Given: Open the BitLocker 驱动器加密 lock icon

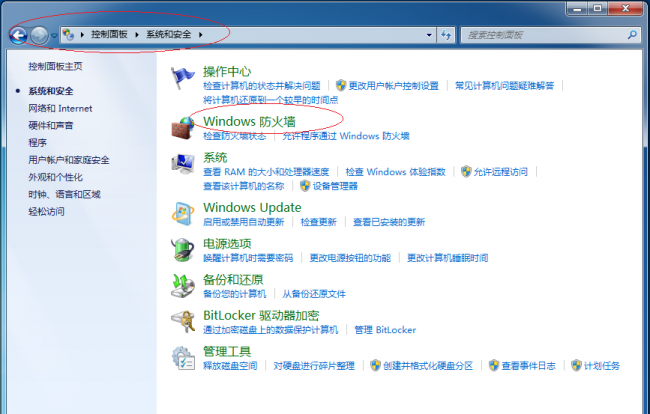Looking at the screenshot, I should point(183,322).
